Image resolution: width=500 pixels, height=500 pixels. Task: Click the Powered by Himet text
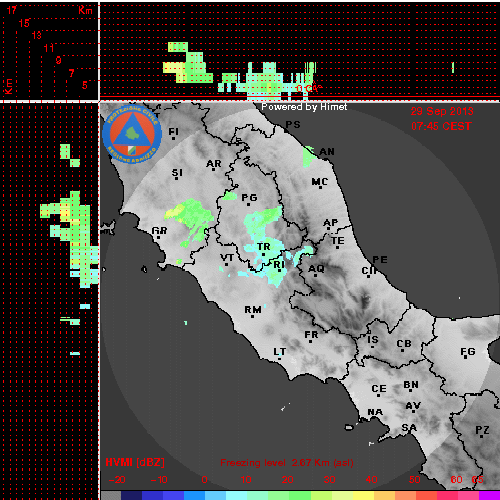click(304, 107)
